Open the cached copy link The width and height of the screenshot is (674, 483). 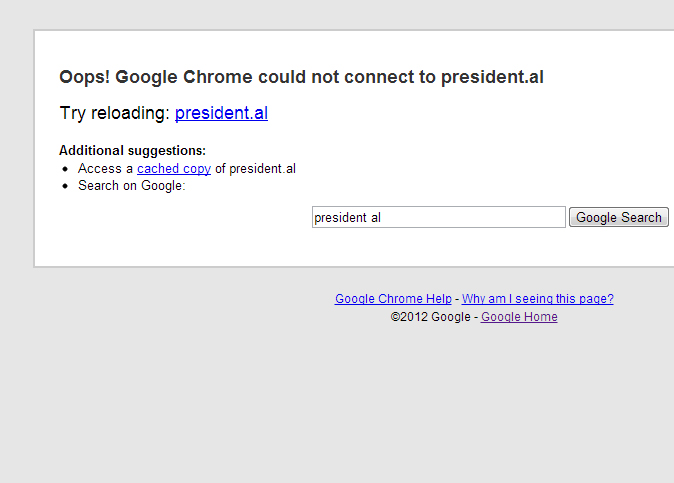(x=173, y=168)
